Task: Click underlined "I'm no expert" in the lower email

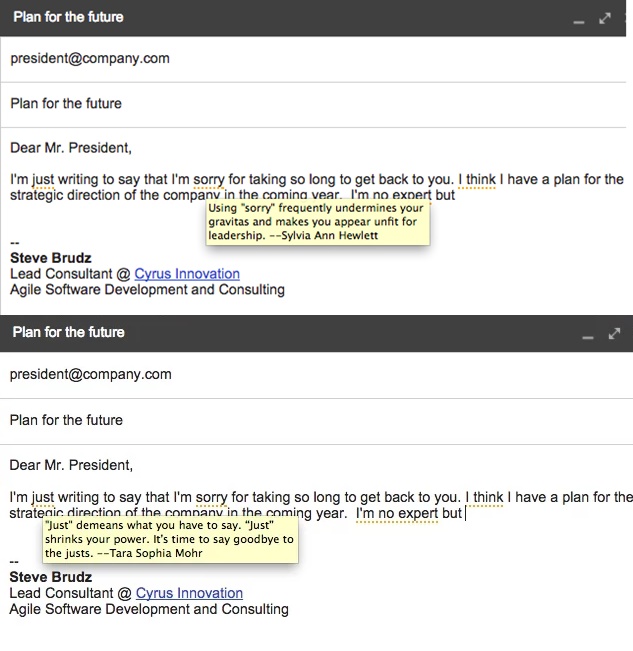Action: (397, 514)
